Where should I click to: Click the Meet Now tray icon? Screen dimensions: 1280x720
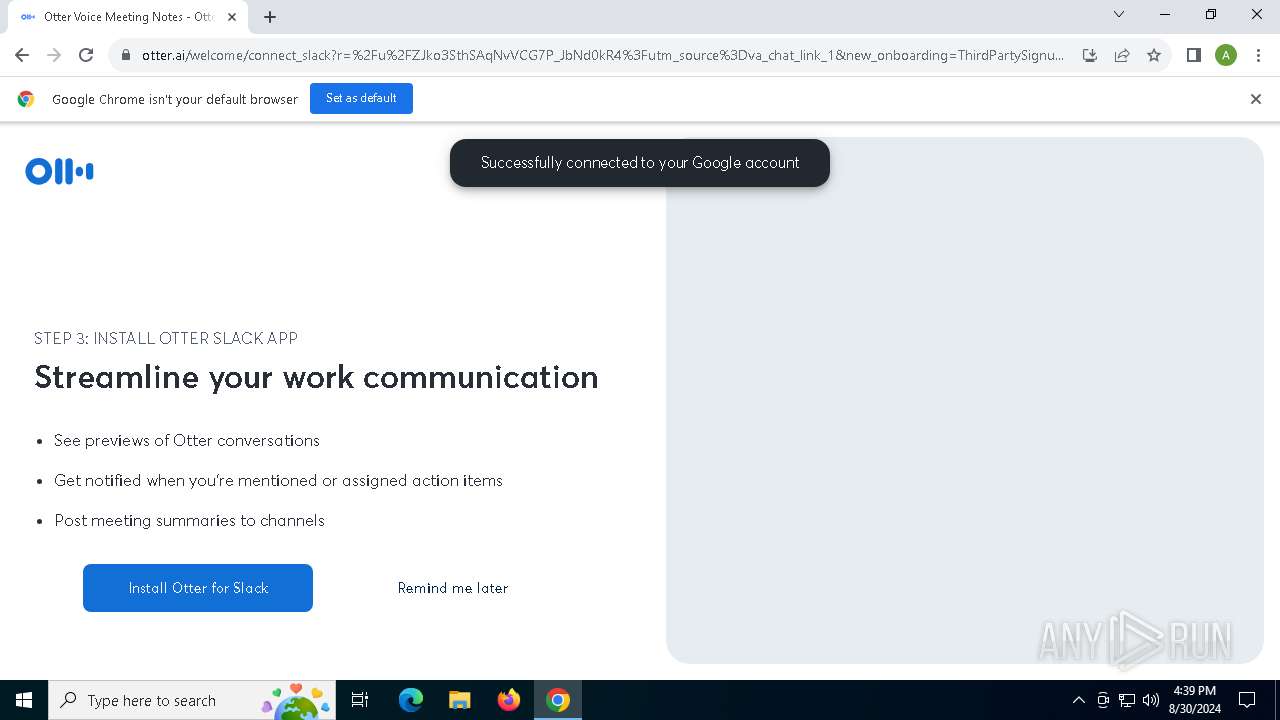(x=1103, y=700)
